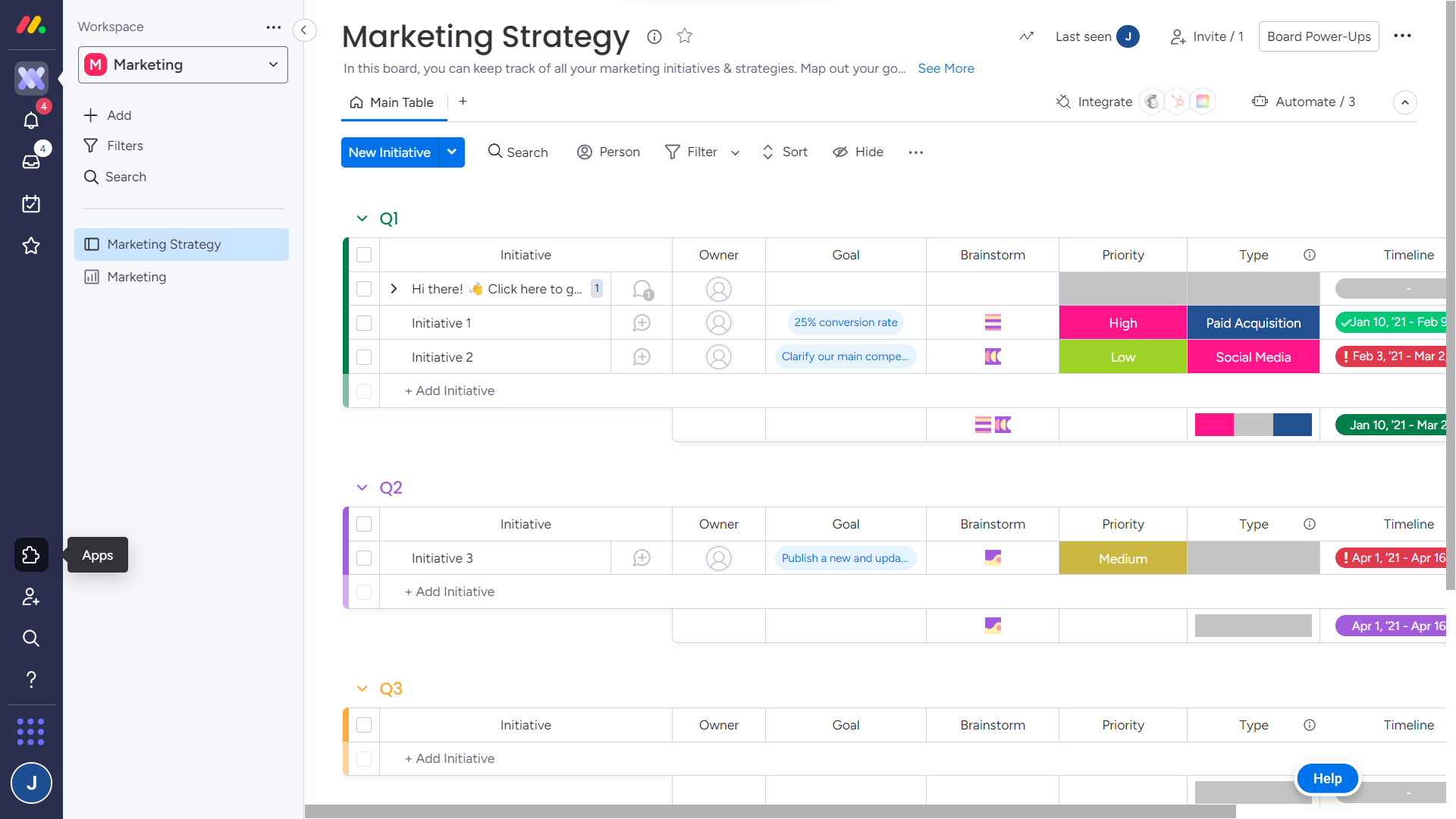Check the Initiative 1 row checkbox
The image size is (1456, 819).
[364, 323]
